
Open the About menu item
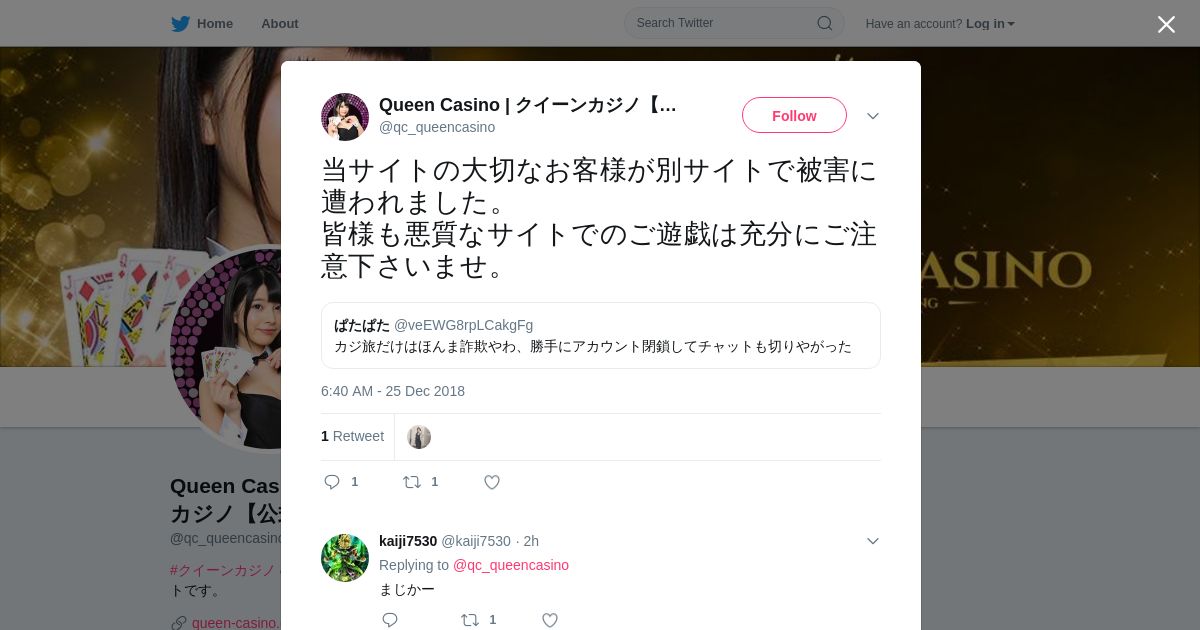[x=279, y=24]
